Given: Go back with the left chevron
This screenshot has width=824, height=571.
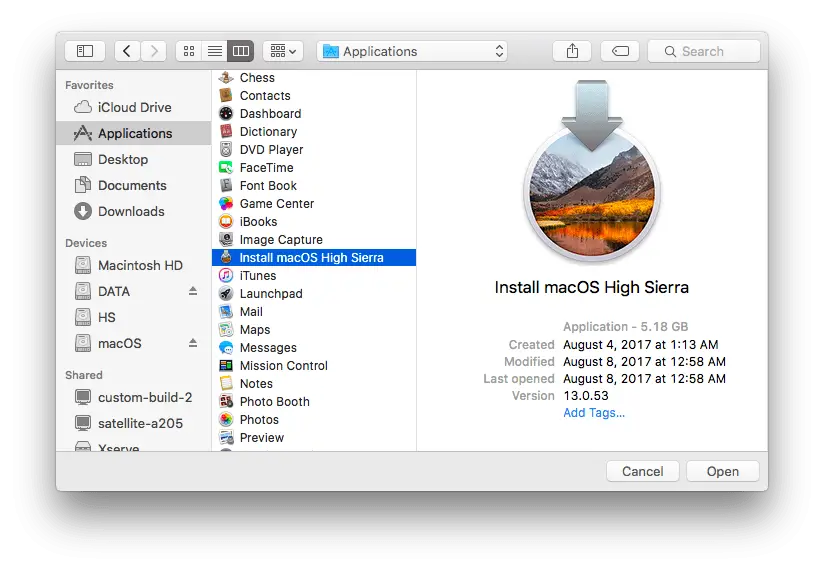Looking at the screenshot, I should pyautogui.click(x=127, y=51).
